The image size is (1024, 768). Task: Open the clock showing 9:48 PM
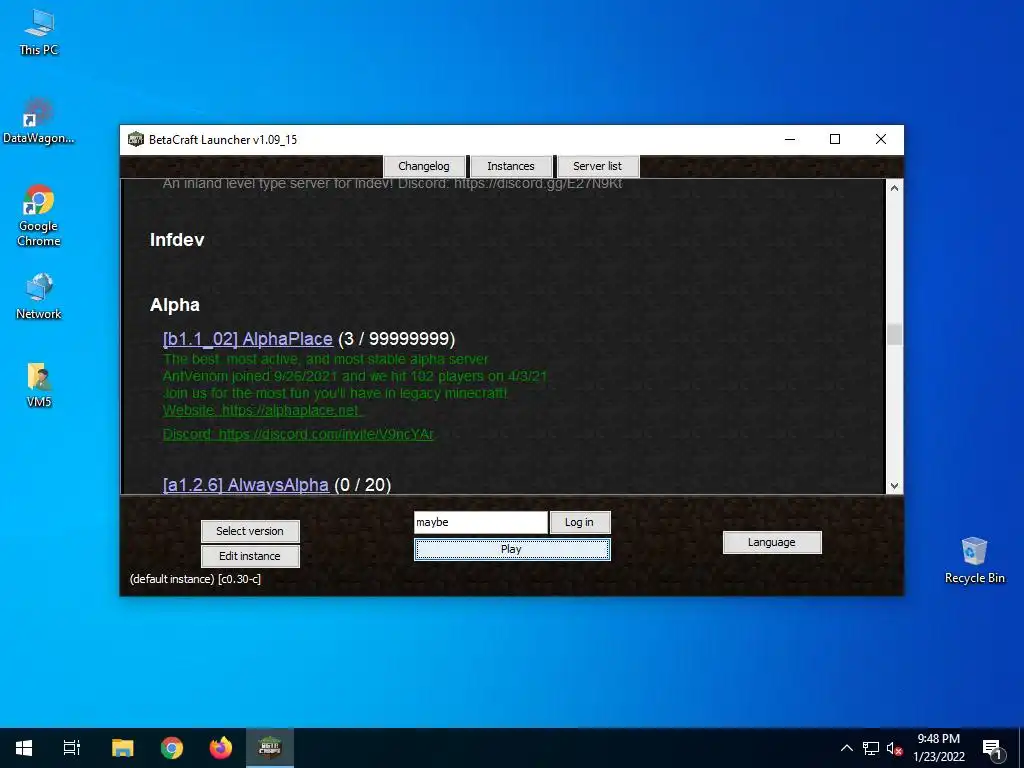[938, 748]
